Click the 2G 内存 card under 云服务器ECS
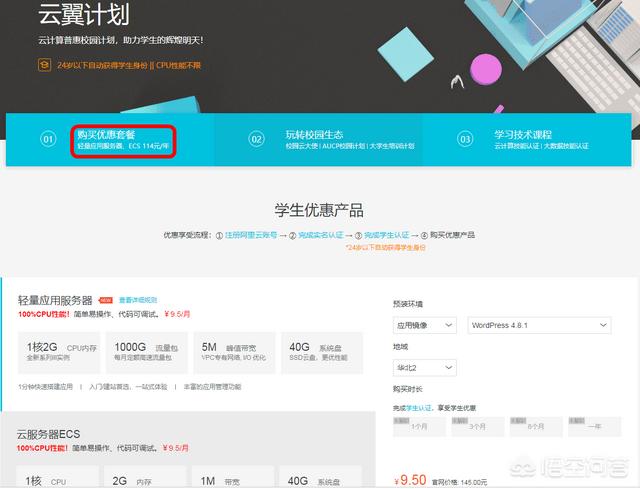Screen dimensions: 640x489 (145, 477)
